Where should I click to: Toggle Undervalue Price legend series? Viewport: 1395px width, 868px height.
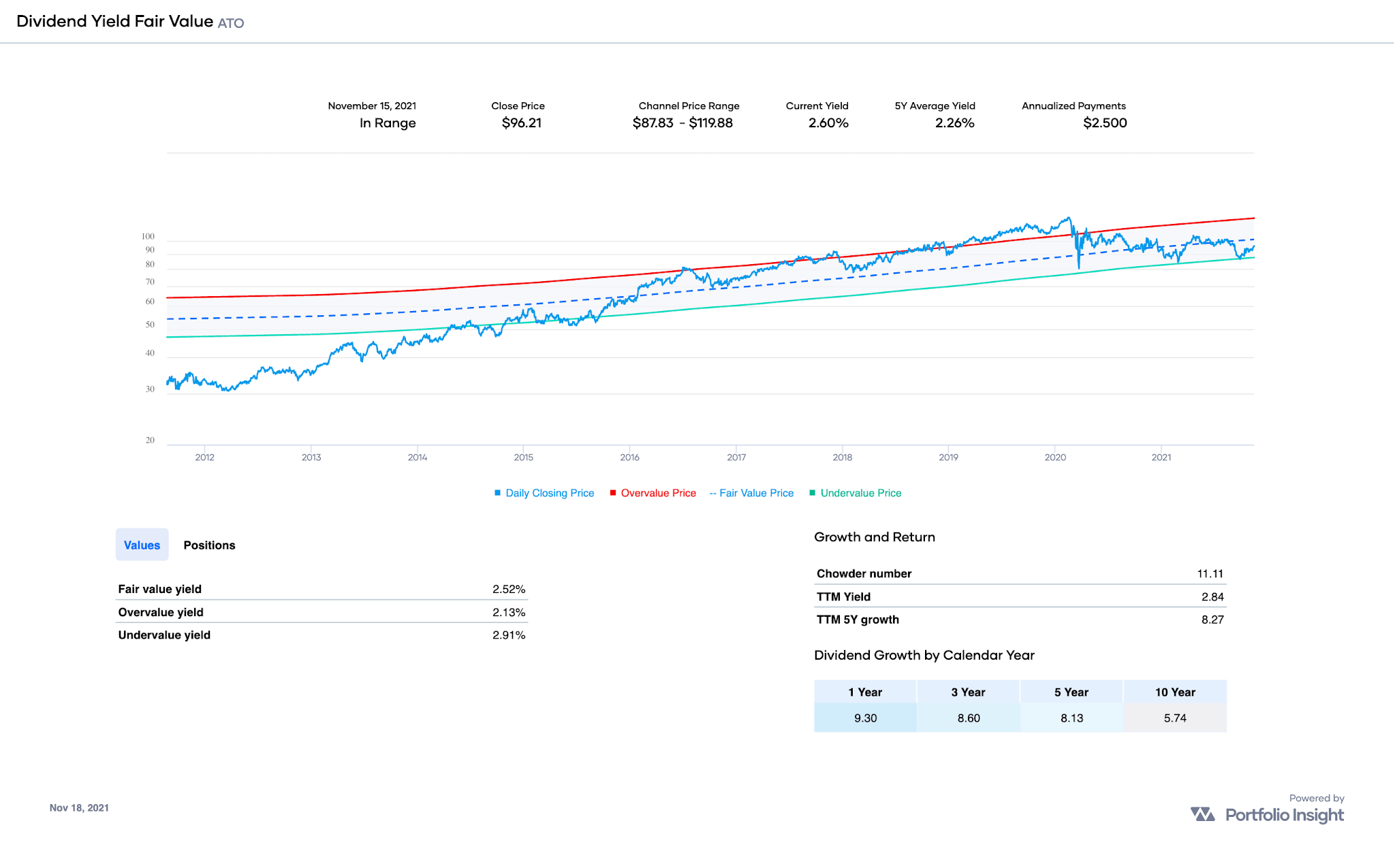coord(855,493)
